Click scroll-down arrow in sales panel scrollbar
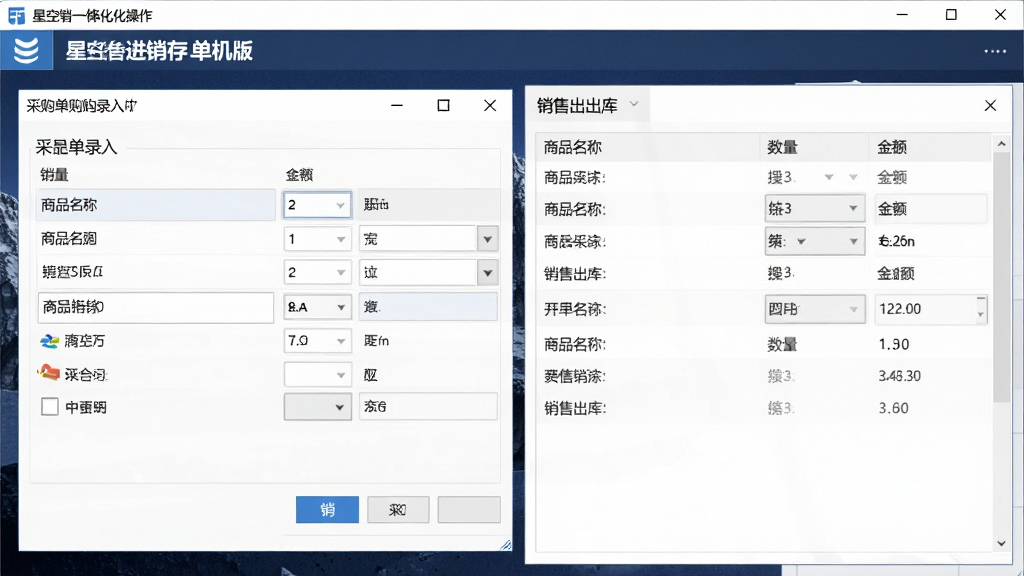Image resolution: width=1024 pixels, height=576 pixels. [x=1001, y=543]
